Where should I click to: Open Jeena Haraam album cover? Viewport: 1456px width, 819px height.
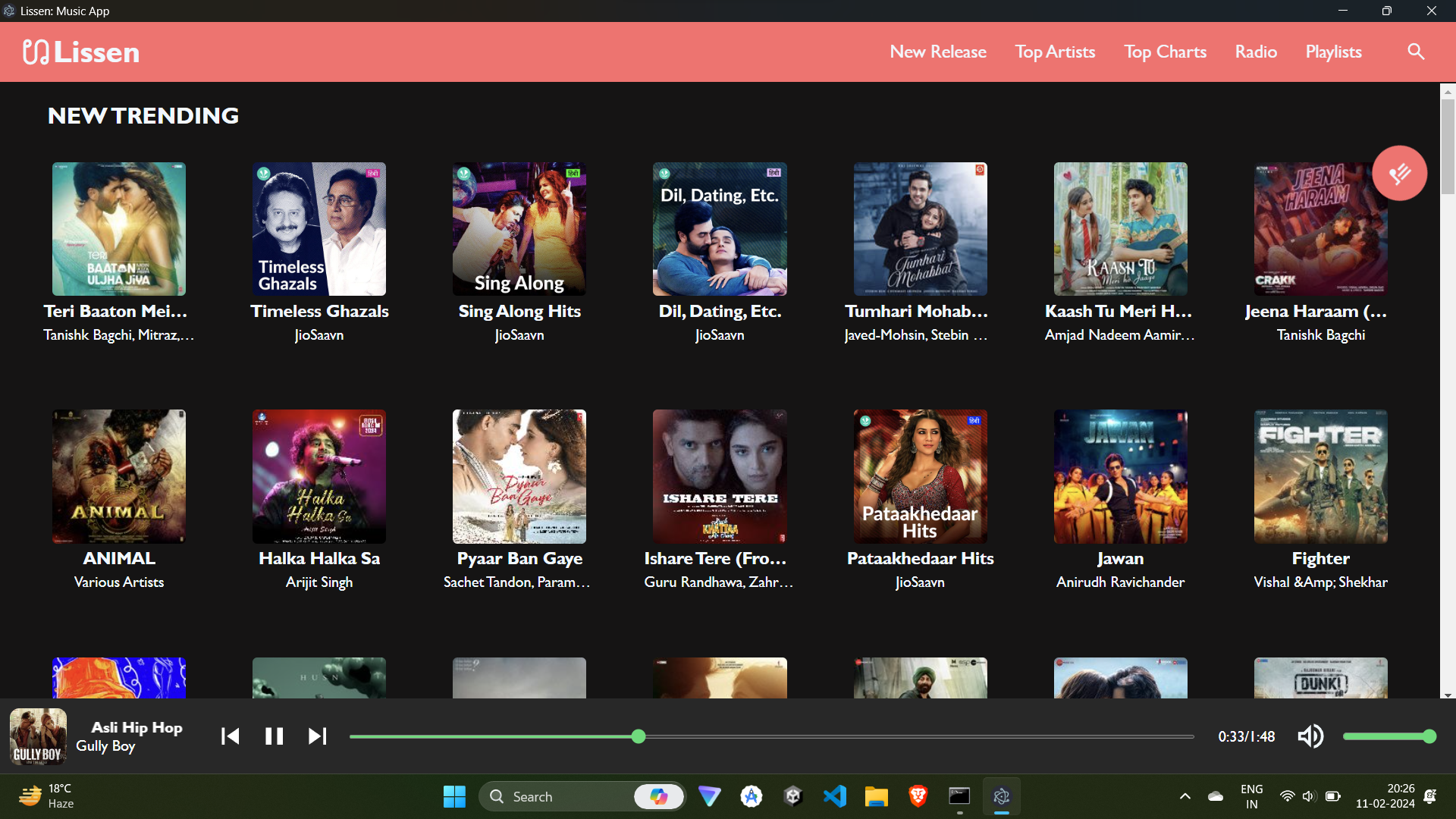coord(1320,229)
